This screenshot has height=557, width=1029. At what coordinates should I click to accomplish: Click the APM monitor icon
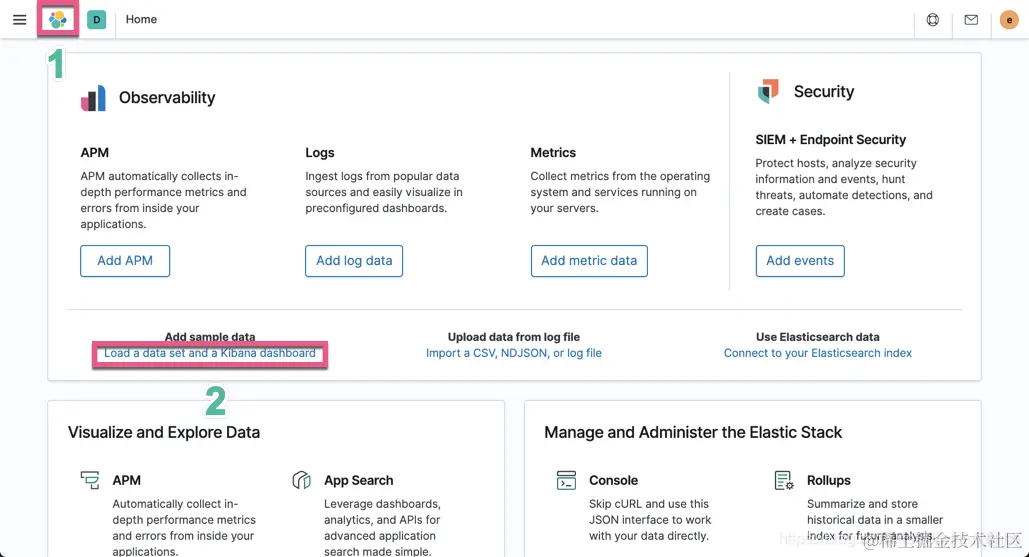tap(90, 481)
